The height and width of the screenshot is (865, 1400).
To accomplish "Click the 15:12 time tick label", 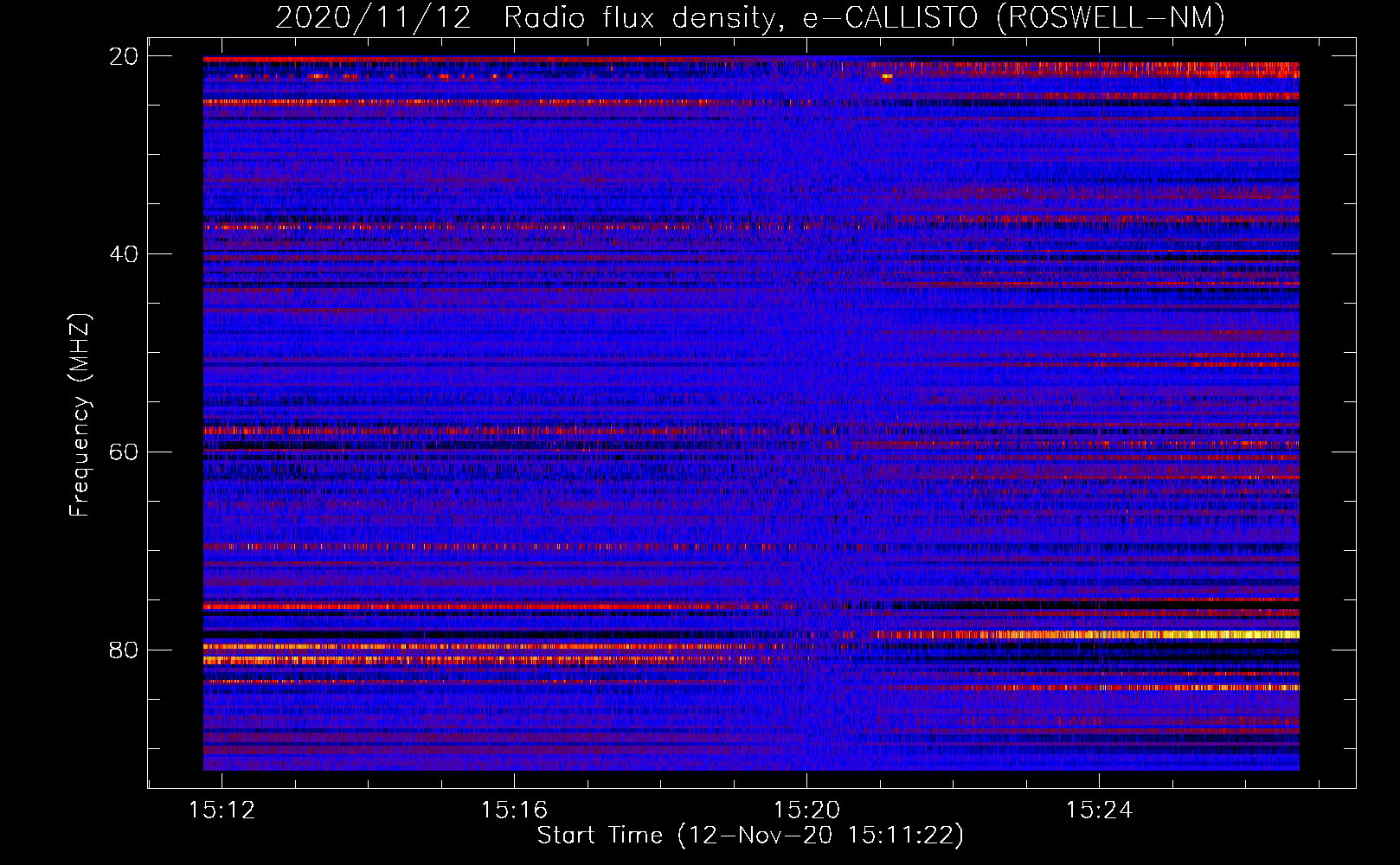I will pyautogui.click(x=222, y=811).
